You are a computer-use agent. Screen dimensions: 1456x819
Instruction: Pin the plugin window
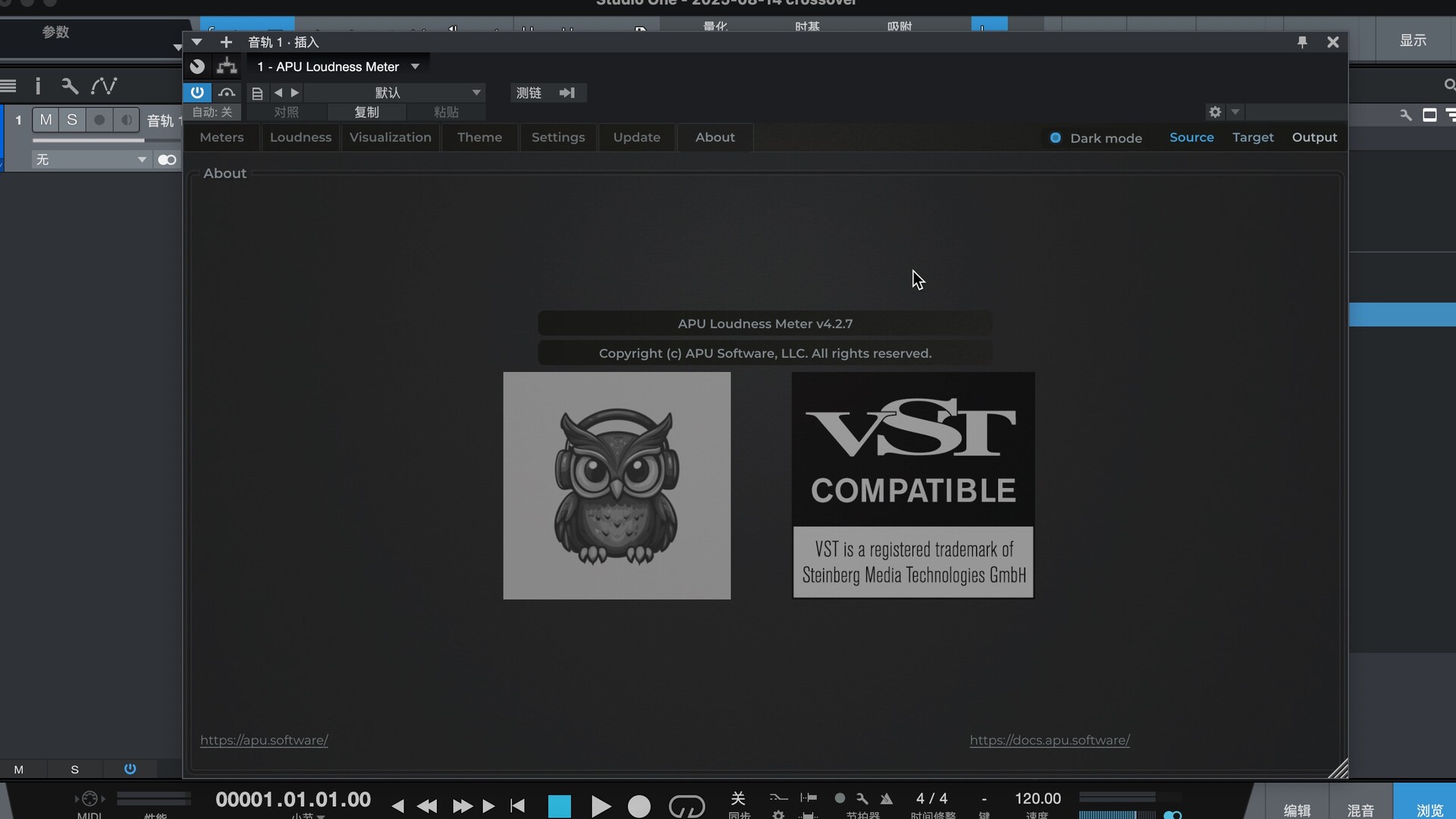[x=1302, y=42]
